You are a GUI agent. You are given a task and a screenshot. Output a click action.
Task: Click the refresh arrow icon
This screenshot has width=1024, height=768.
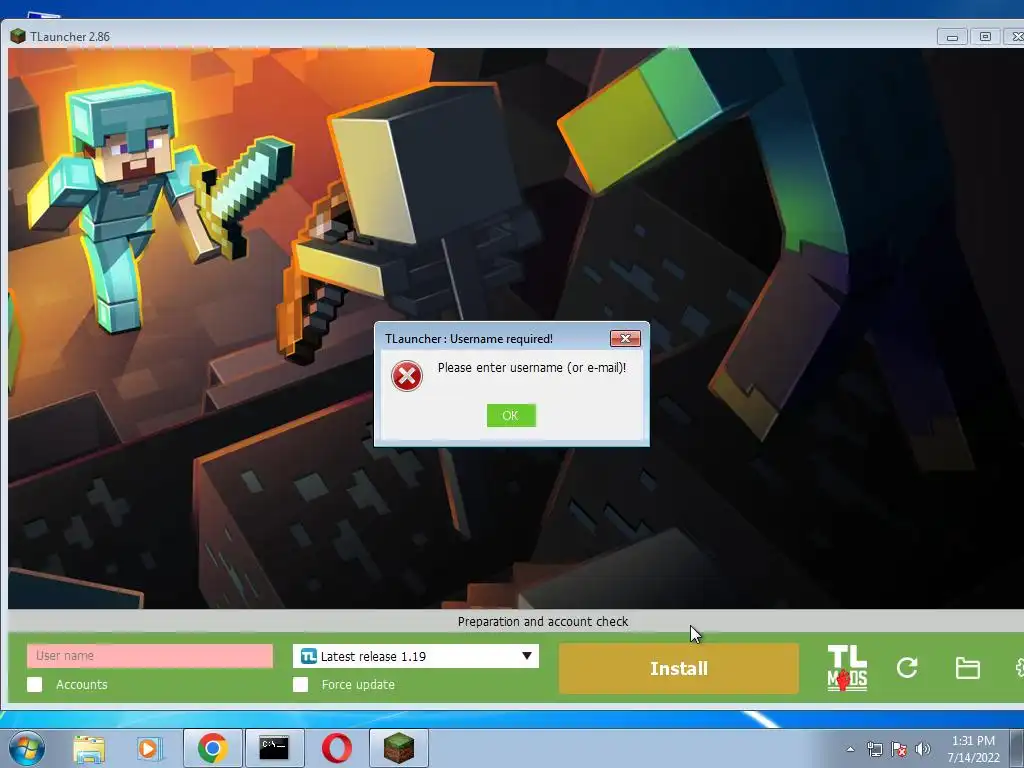[x=907, y=667]
